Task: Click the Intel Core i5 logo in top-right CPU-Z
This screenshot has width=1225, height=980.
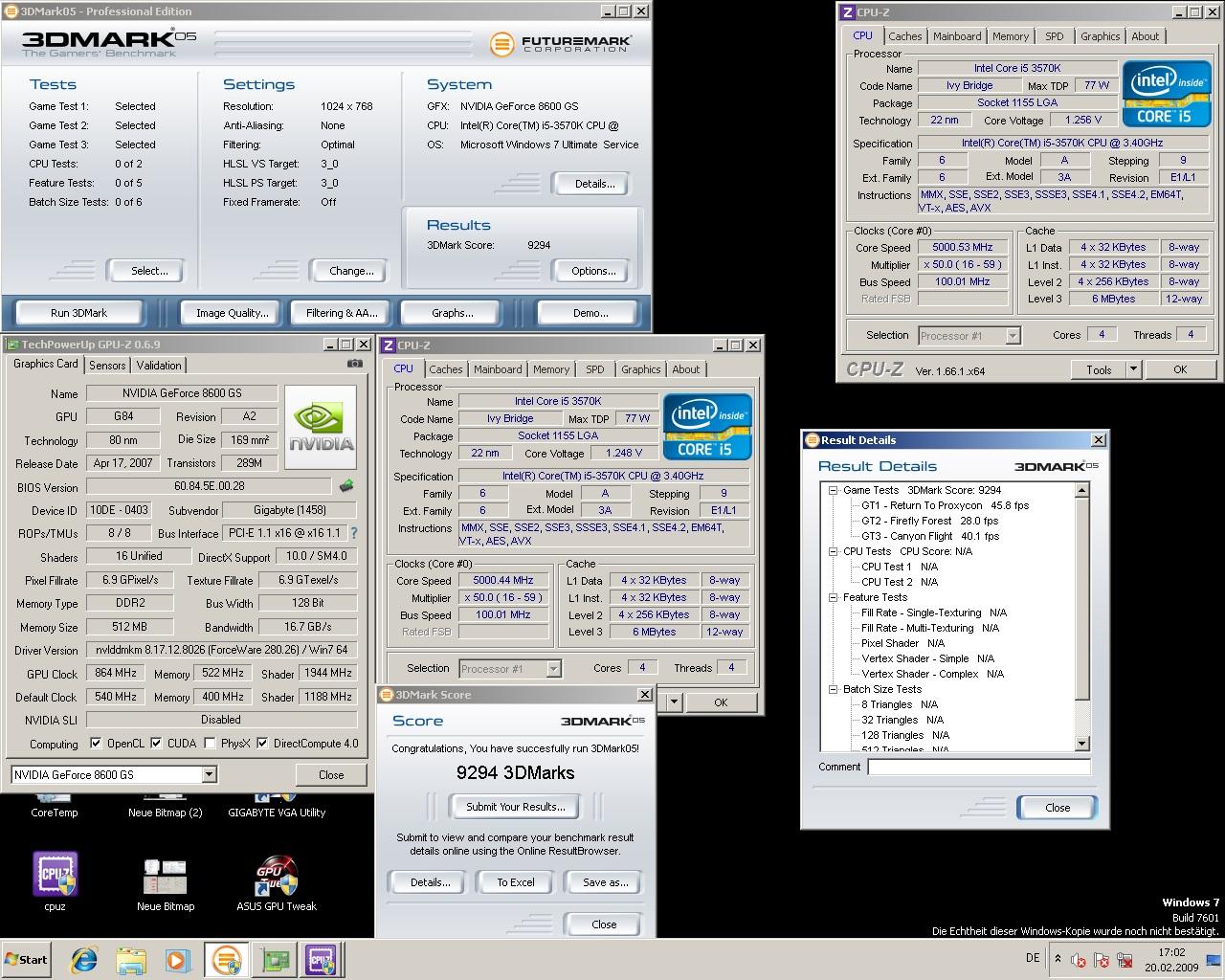Action: coord(1165,94)
